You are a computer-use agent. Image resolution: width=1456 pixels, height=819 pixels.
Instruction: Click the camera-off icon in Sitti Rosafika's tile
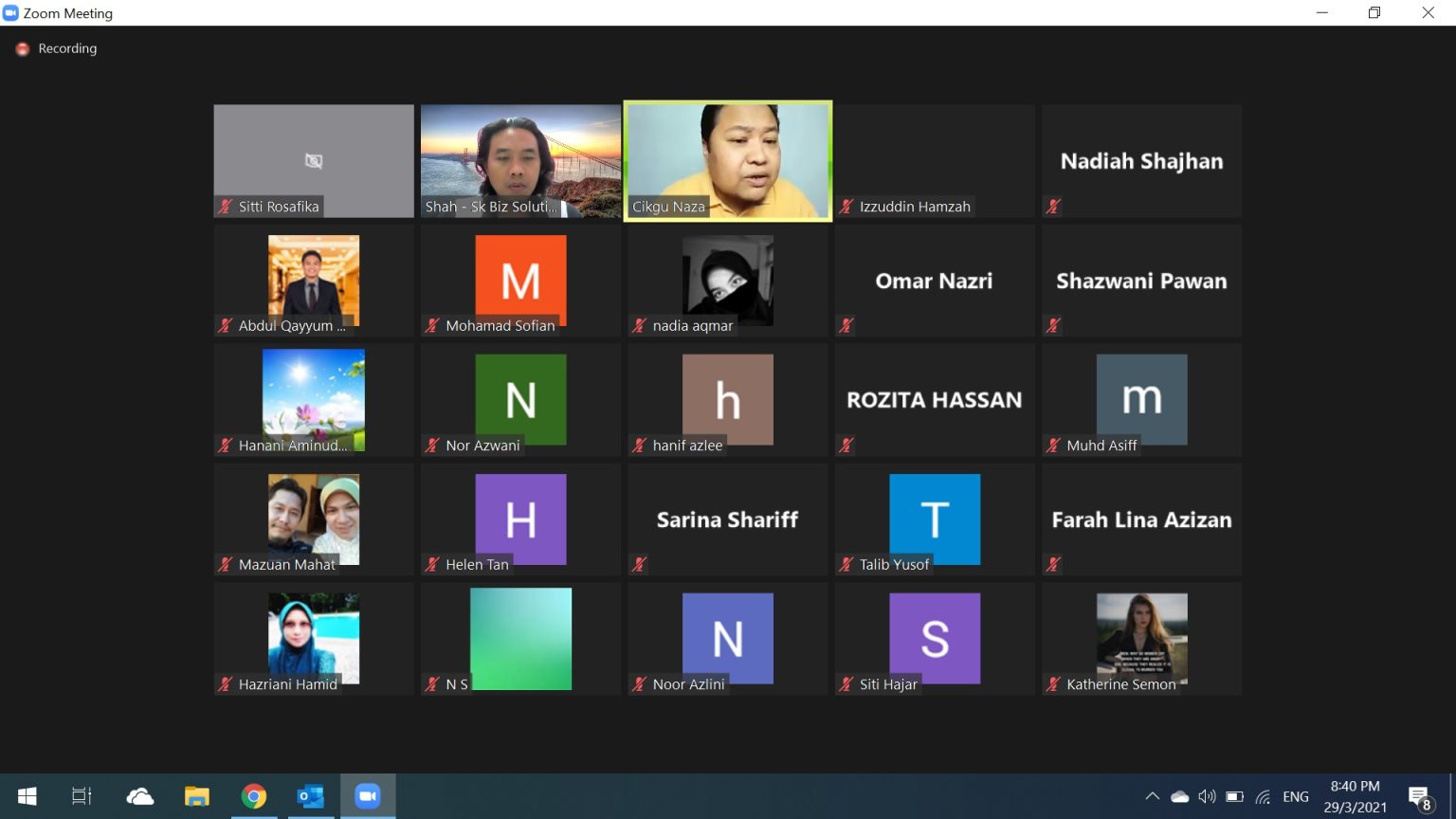[314, 161]
